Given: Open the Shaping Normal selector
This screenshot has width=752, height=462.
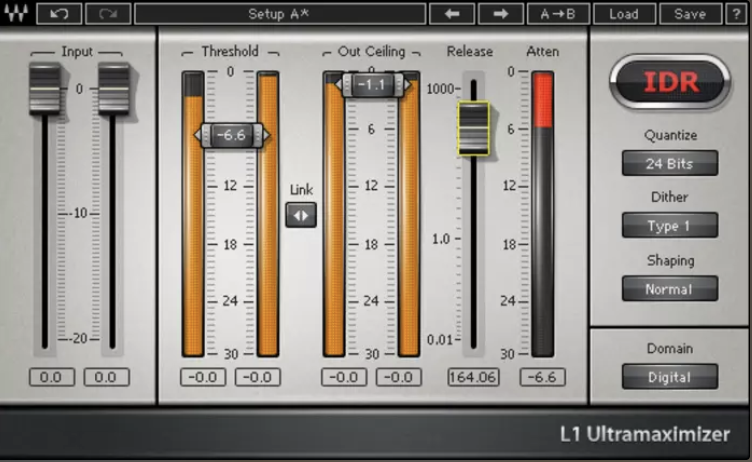Looking at the screenshot, I should click(670, 288).
